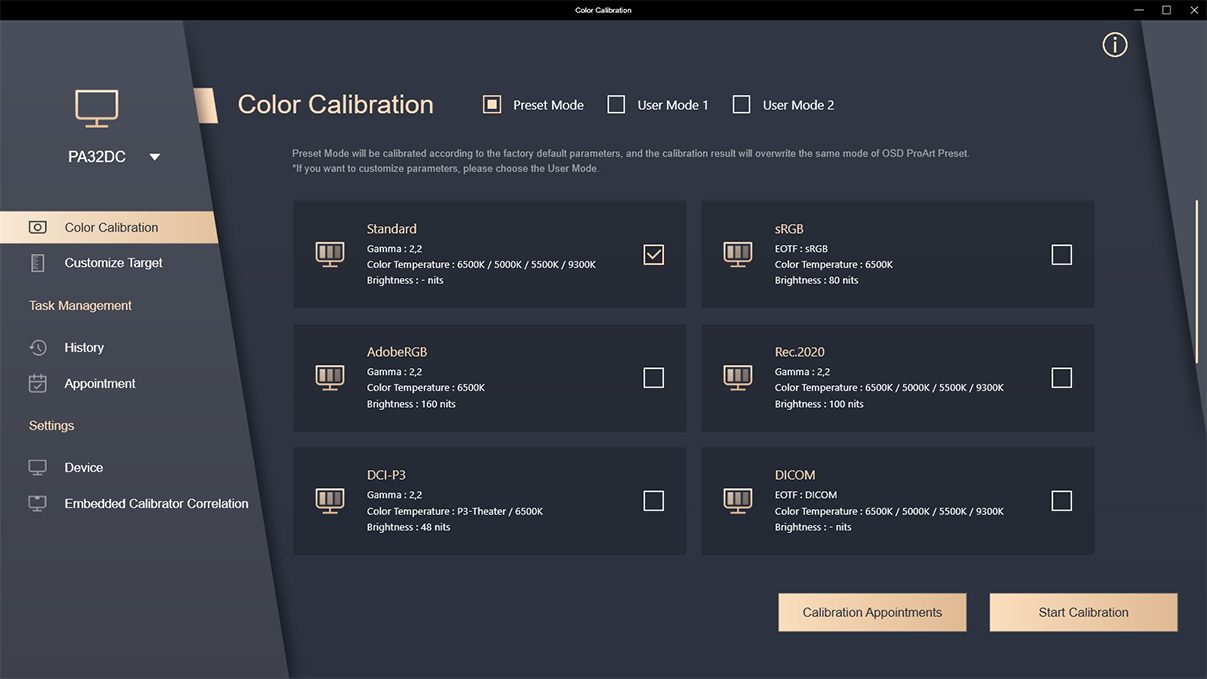Check the DCI-P3 preset checkbox
Screen dimensions: 1207x679
[653, 501]
